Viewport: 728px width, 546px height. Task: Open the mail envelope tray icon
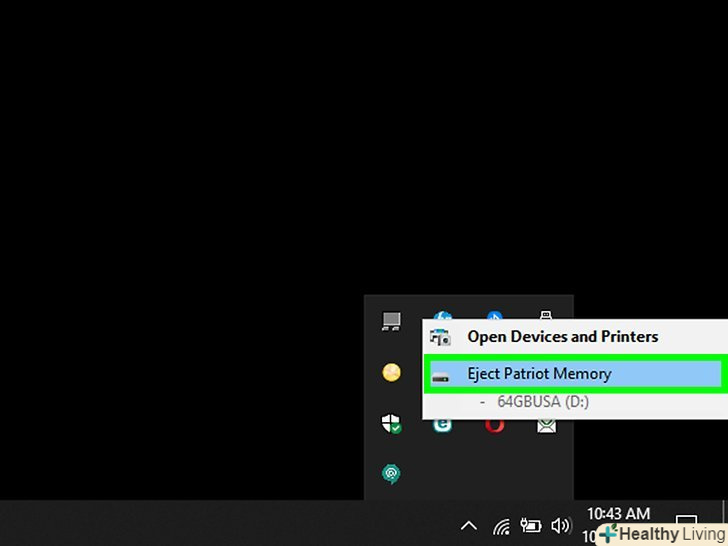click(546, 425)
